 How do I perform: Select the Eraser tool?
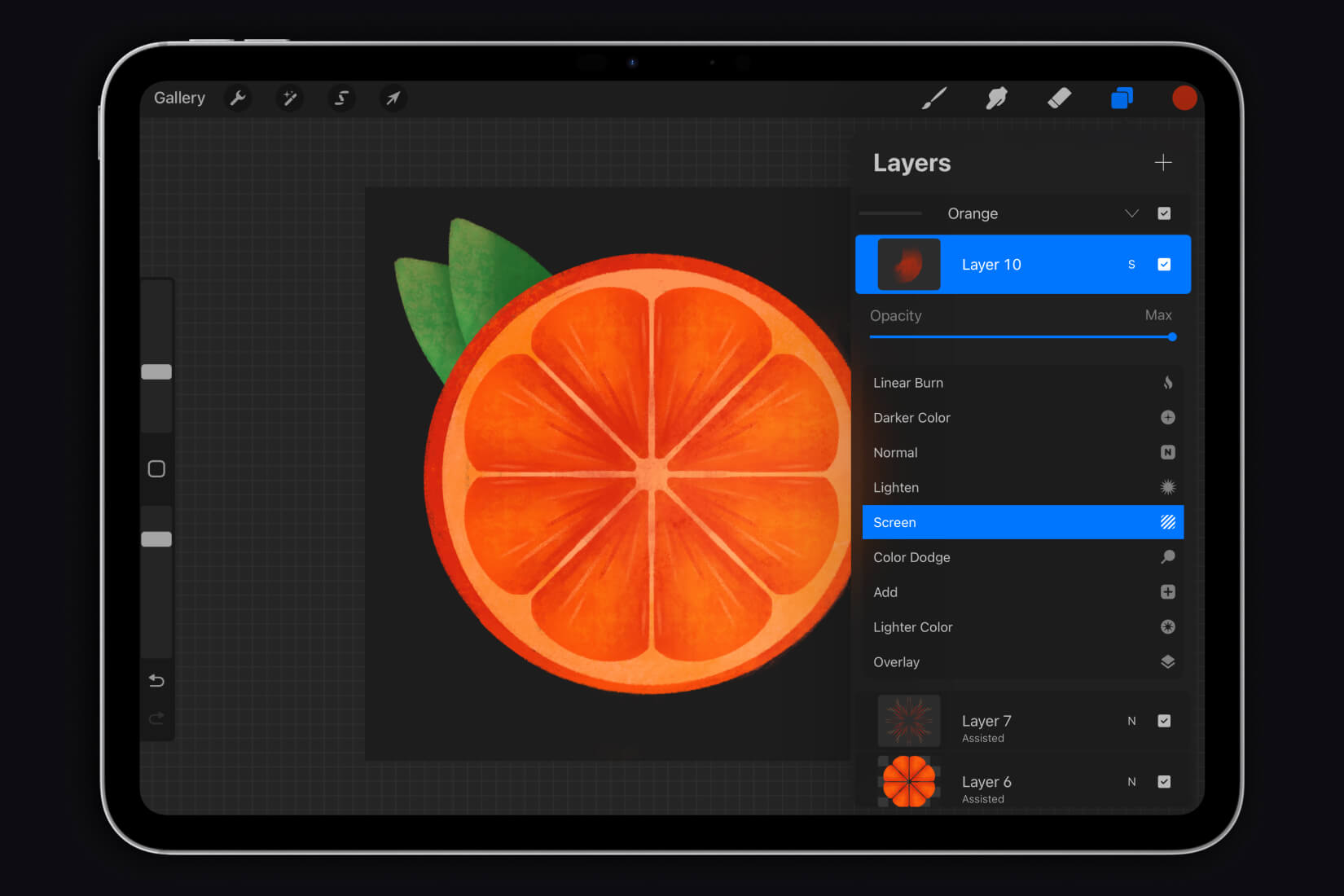click(1059, 99)
